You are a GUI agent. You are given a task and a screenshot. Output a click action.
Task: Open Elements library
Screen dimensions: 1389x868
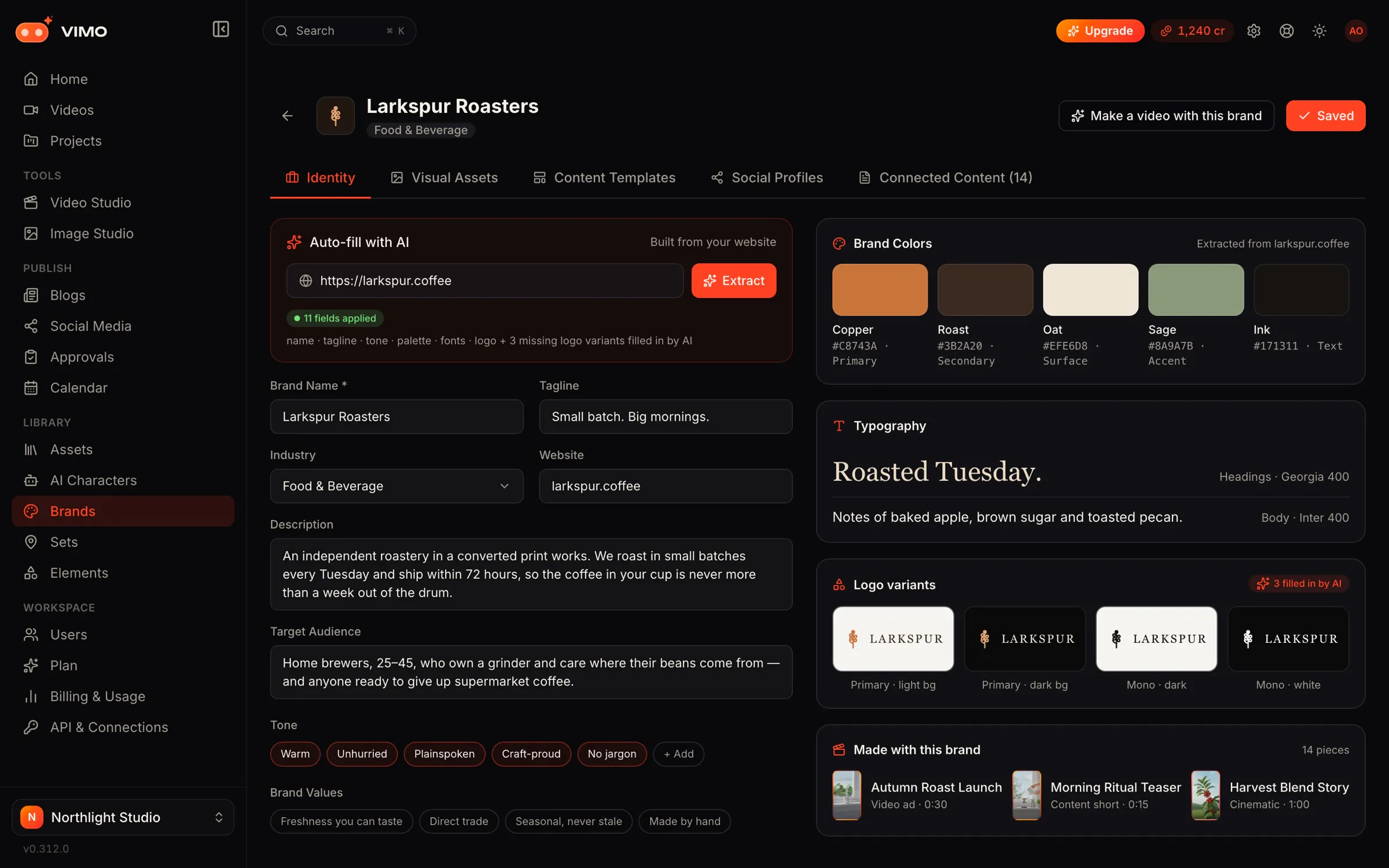[x=123, y=573]
